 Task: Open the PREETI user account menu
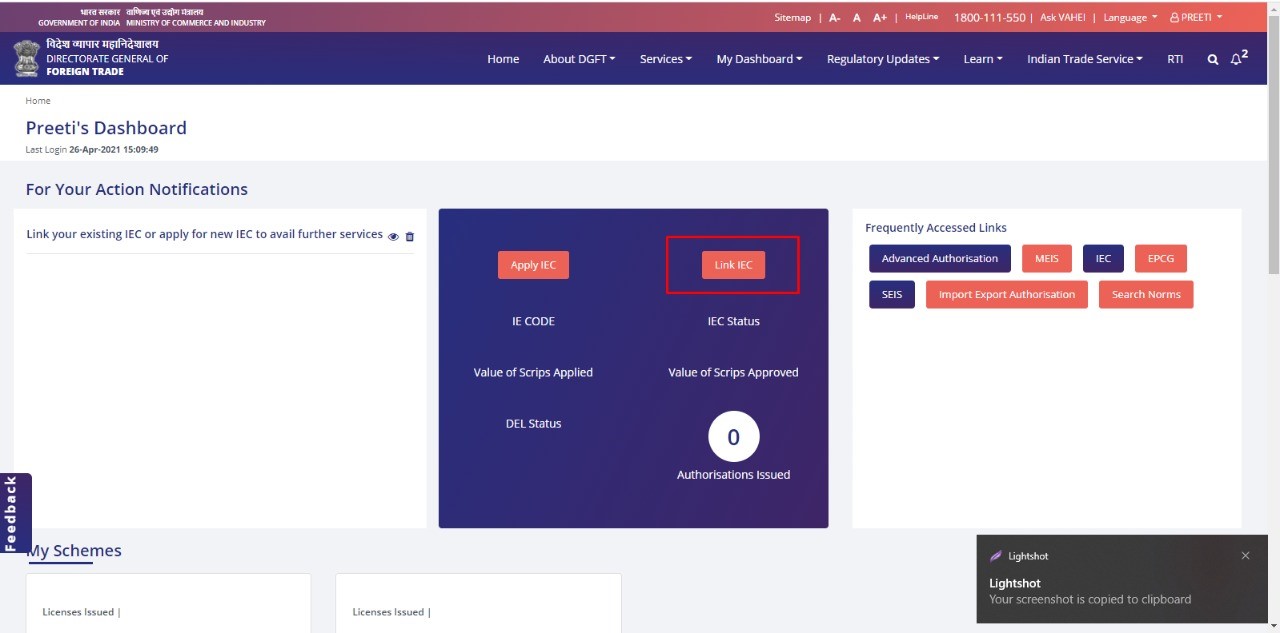[1196, 18]
